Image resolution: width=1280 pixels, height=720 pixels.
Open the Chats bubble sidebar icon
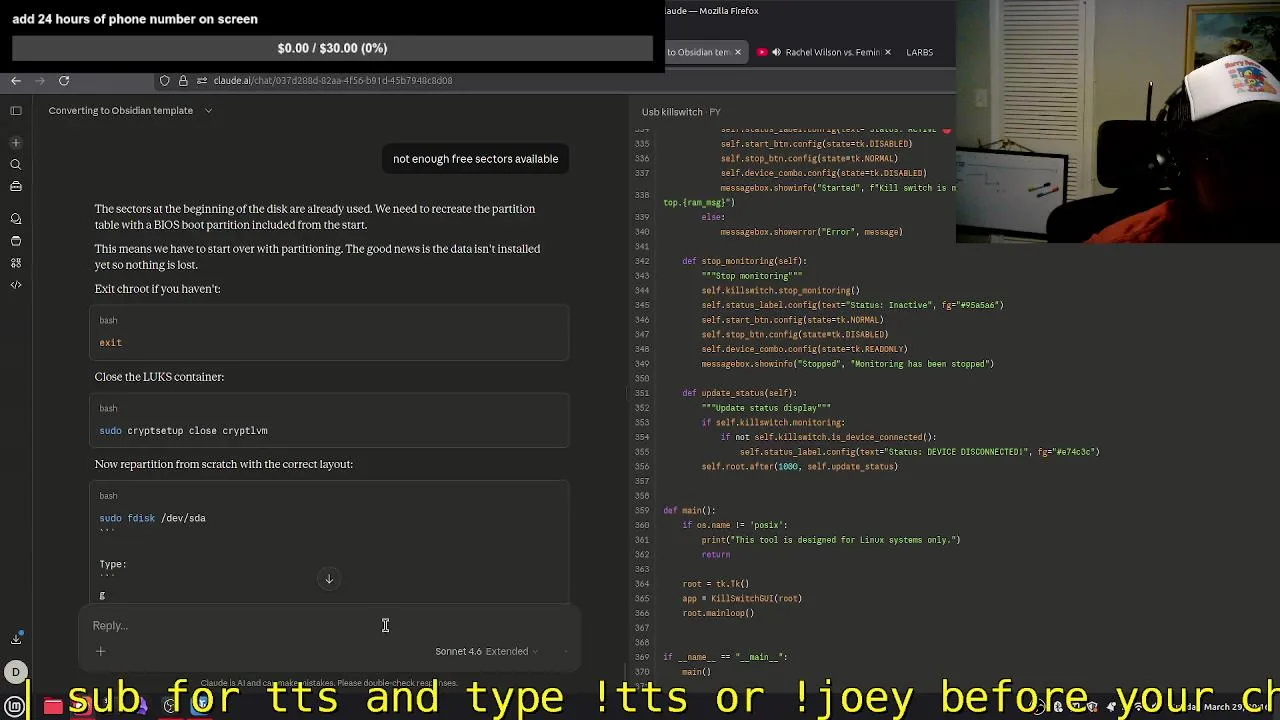pos(16,218)
